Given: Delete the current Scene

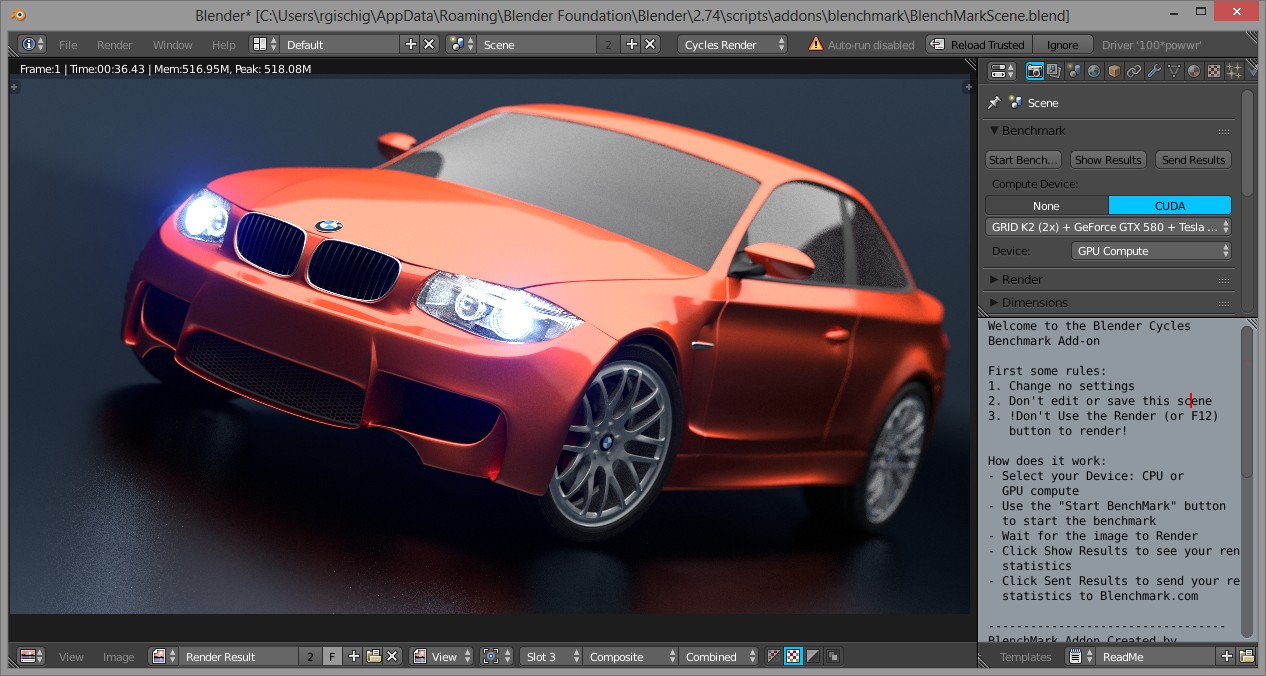Looking at the screenshot, I should click(651, 45).
